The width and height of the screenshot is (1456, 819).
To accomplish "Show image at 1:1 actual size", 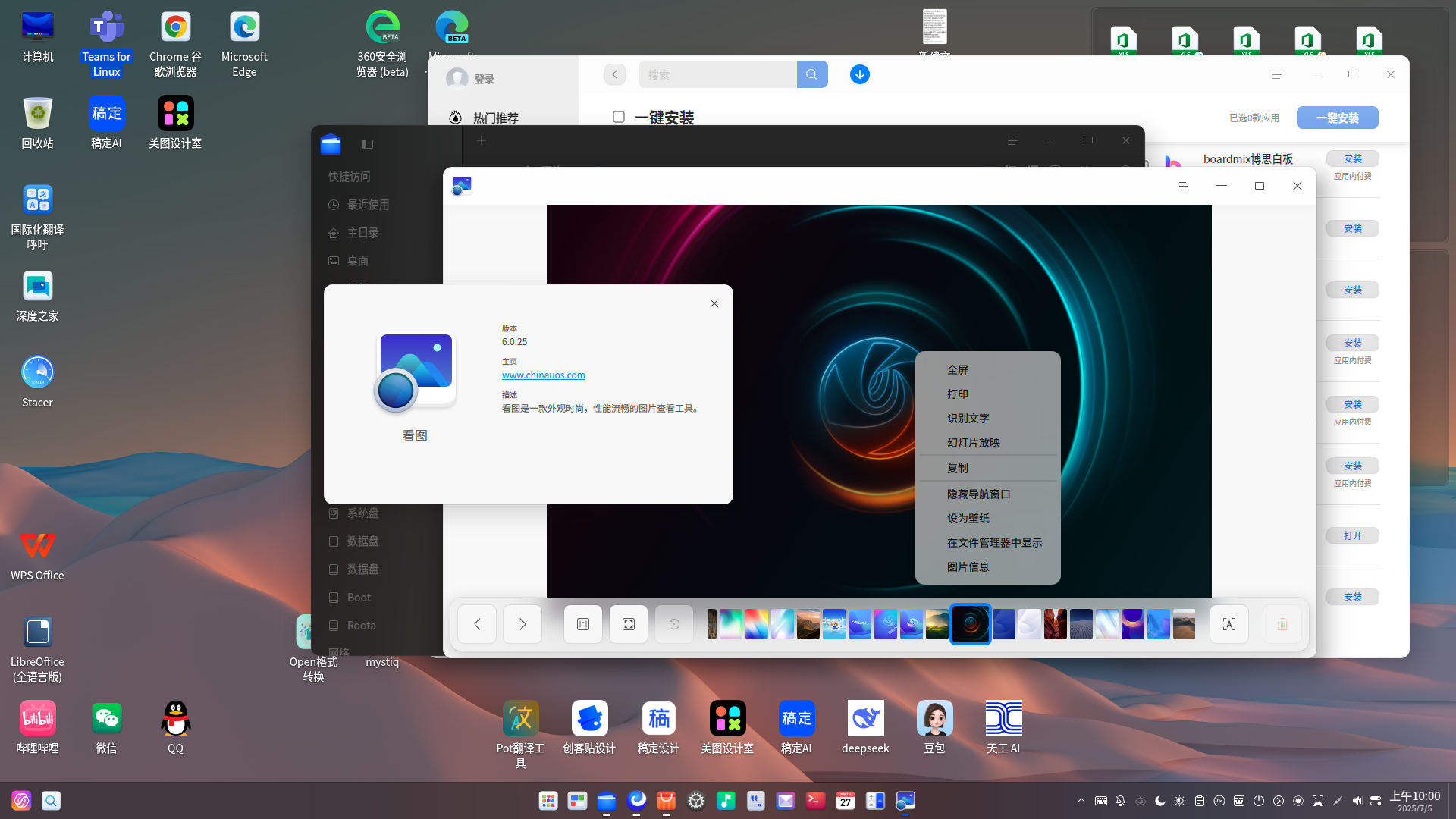I will click(x=583, y=624).
